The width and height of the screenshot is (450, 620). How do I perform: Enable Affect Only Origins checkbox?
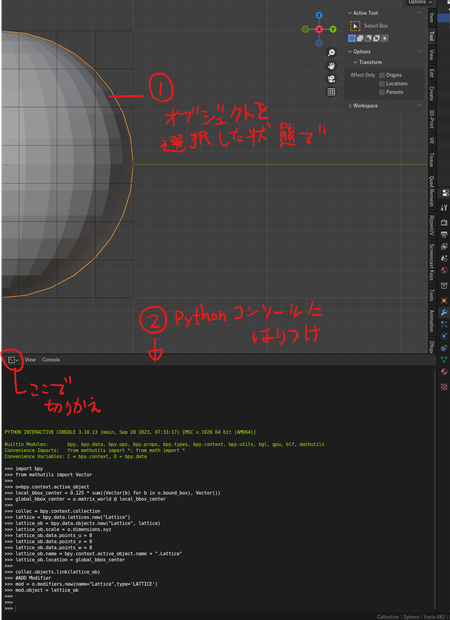pyautogui.click(x=382, y=75)
